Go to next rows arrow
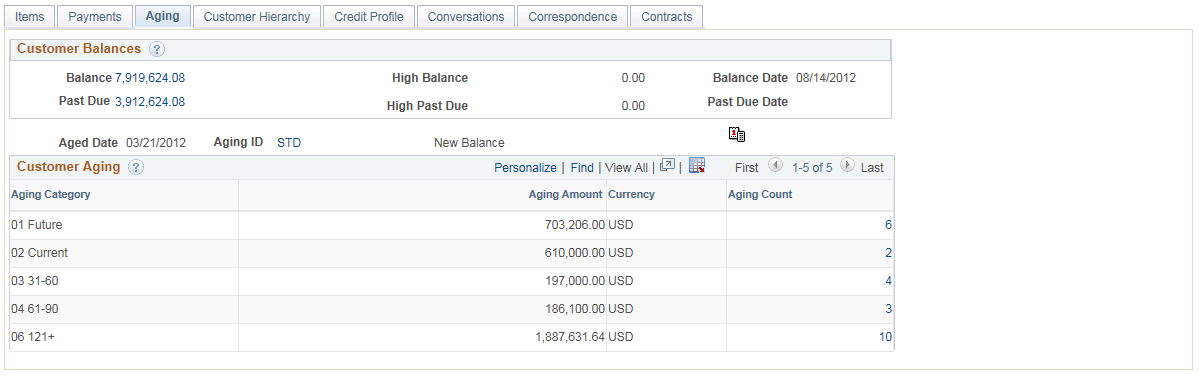Viewport: 1199px width, 376px height. (x=846, y=166)
